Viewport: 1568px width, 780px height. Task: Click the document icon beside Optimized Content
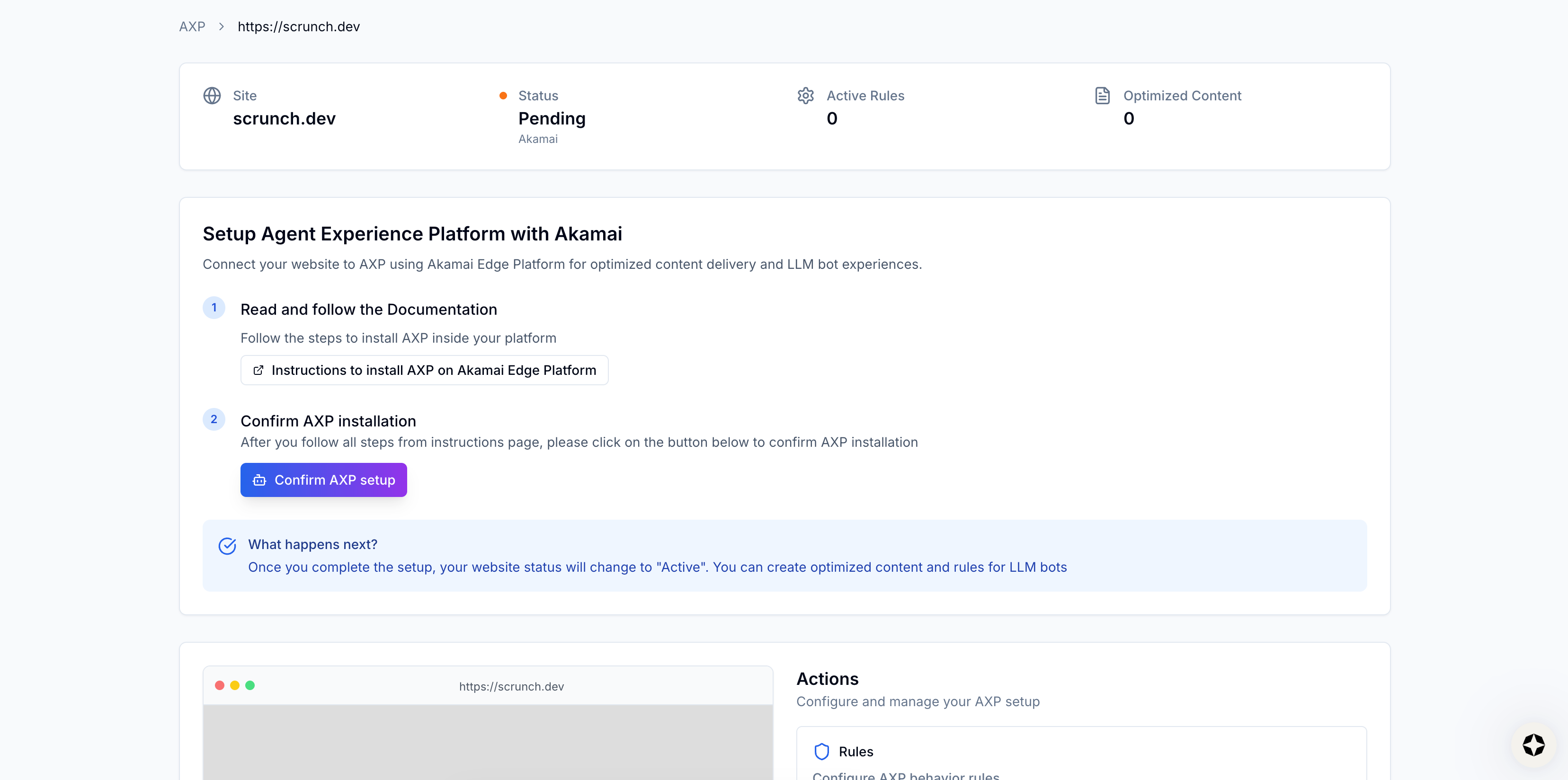pyautogui.click(x=1102, y=96)
